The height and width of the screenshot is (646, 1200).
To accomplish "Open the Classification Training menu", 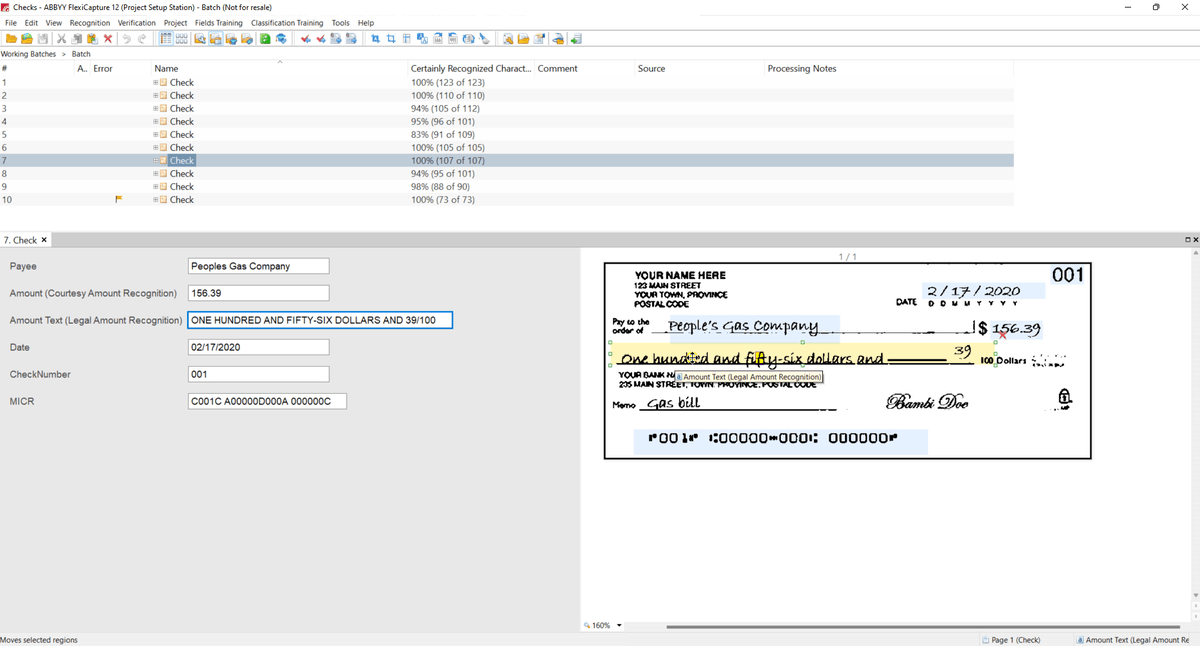I will coord(287,23).
